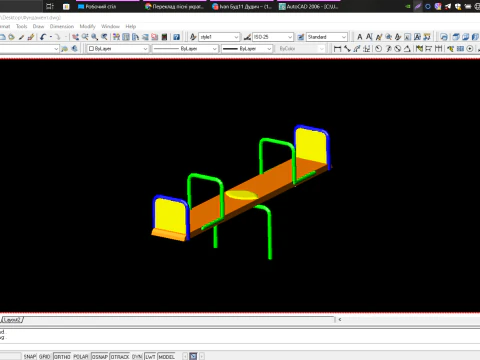Toggle GRID display in status bar
Screen dimensions: 480x360
click(44, 357)
